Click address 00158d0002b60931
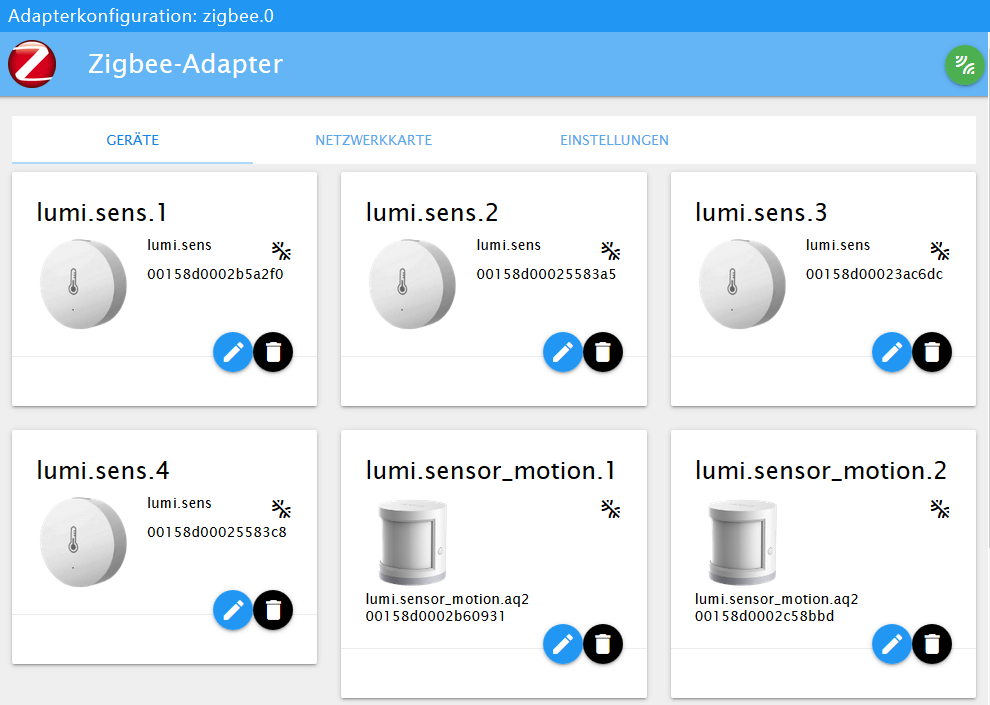The width and height of the screenshot is (990, 705). 436,616
